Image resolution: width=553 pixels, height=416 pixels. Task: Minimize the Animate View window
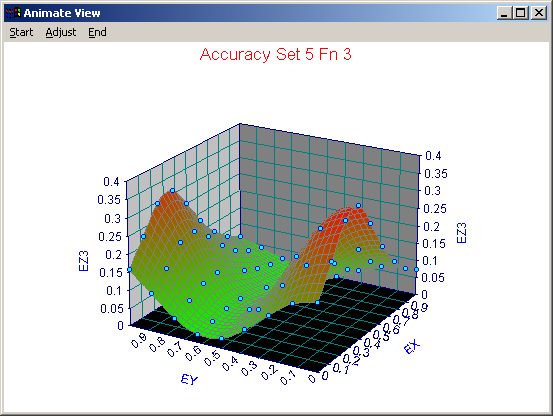pos(504,13)
